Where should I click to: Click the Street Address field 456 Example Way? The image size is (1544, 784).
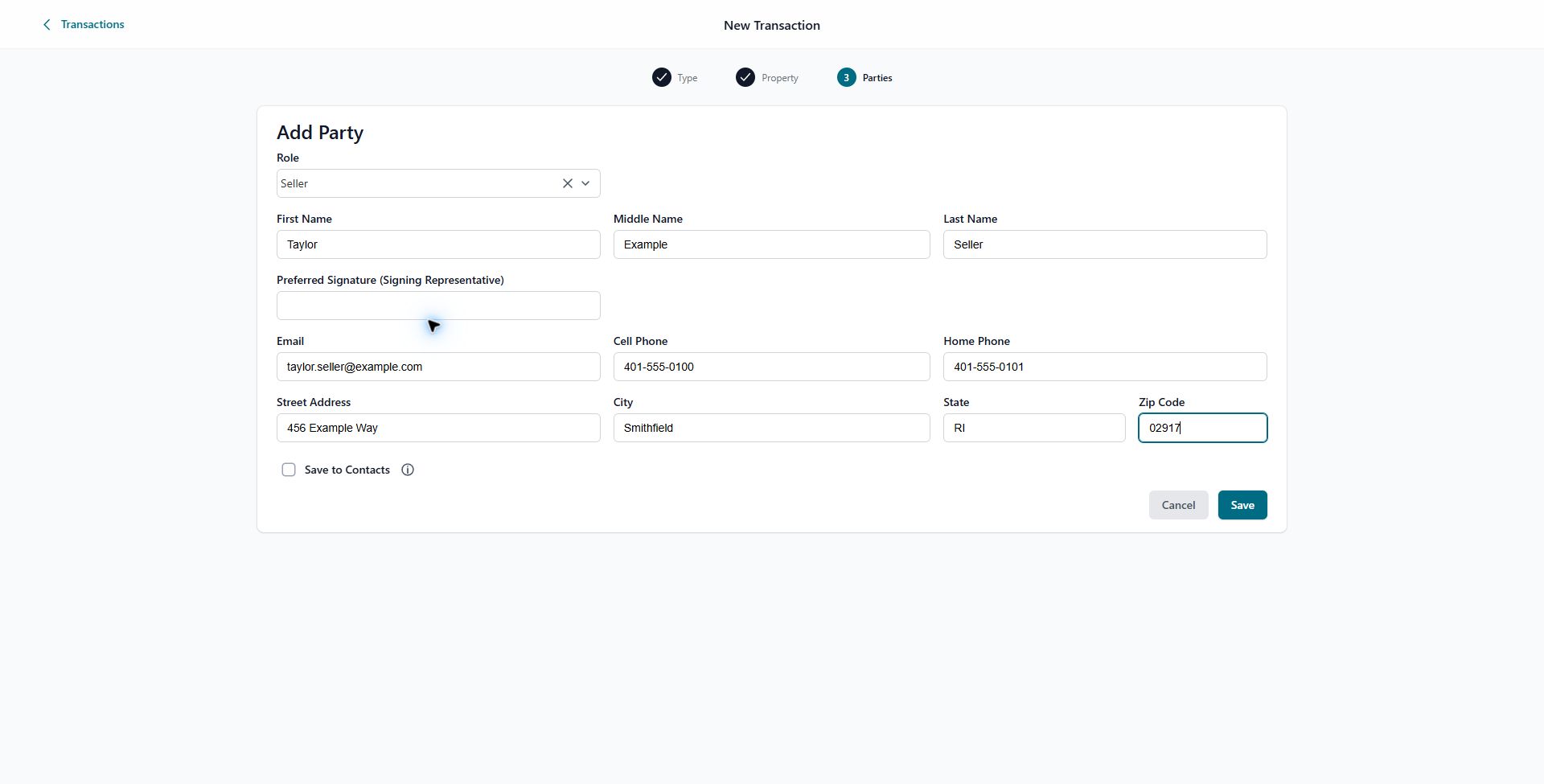(438, 428)
